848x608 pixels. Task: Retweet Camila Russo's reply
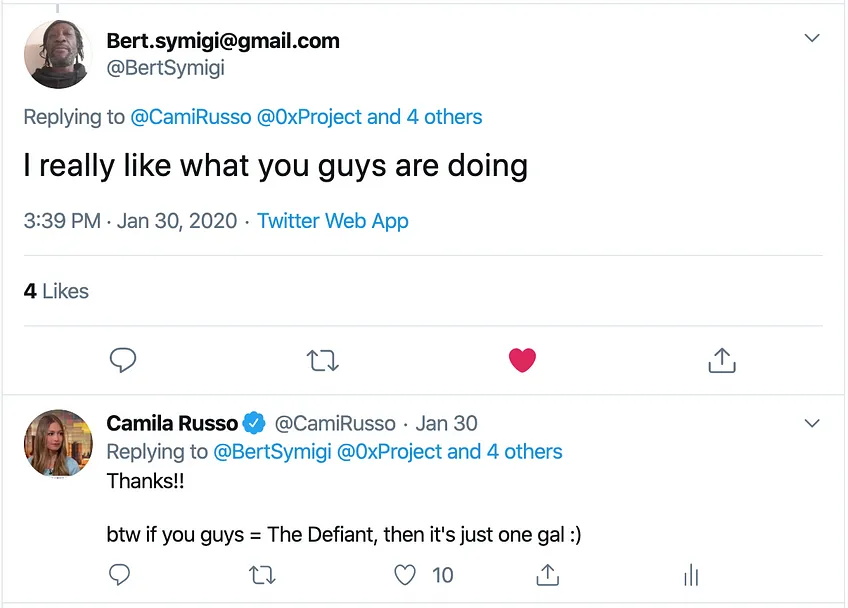[x=262, y=575]
